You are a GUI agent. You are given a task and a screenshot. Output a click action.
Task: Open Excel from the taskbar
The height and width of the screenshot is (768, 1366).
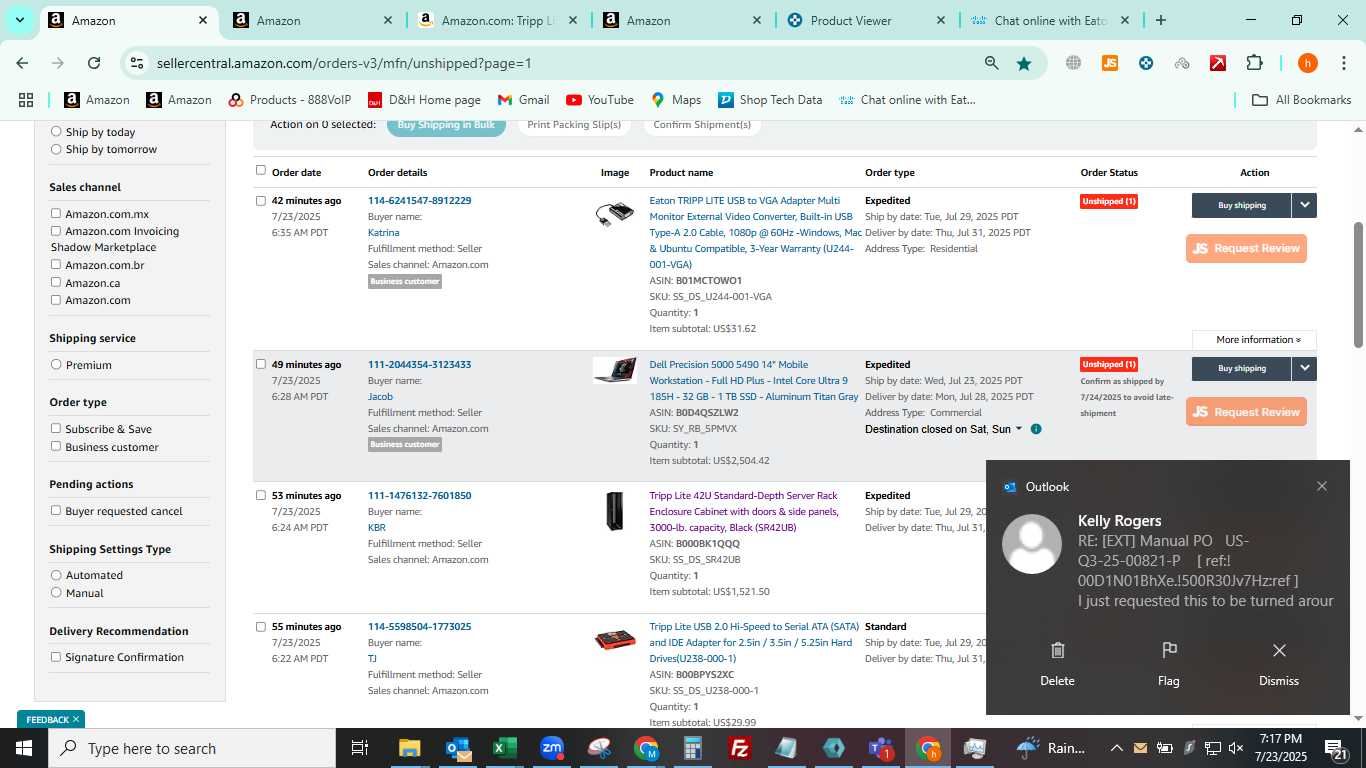[505, 748]
